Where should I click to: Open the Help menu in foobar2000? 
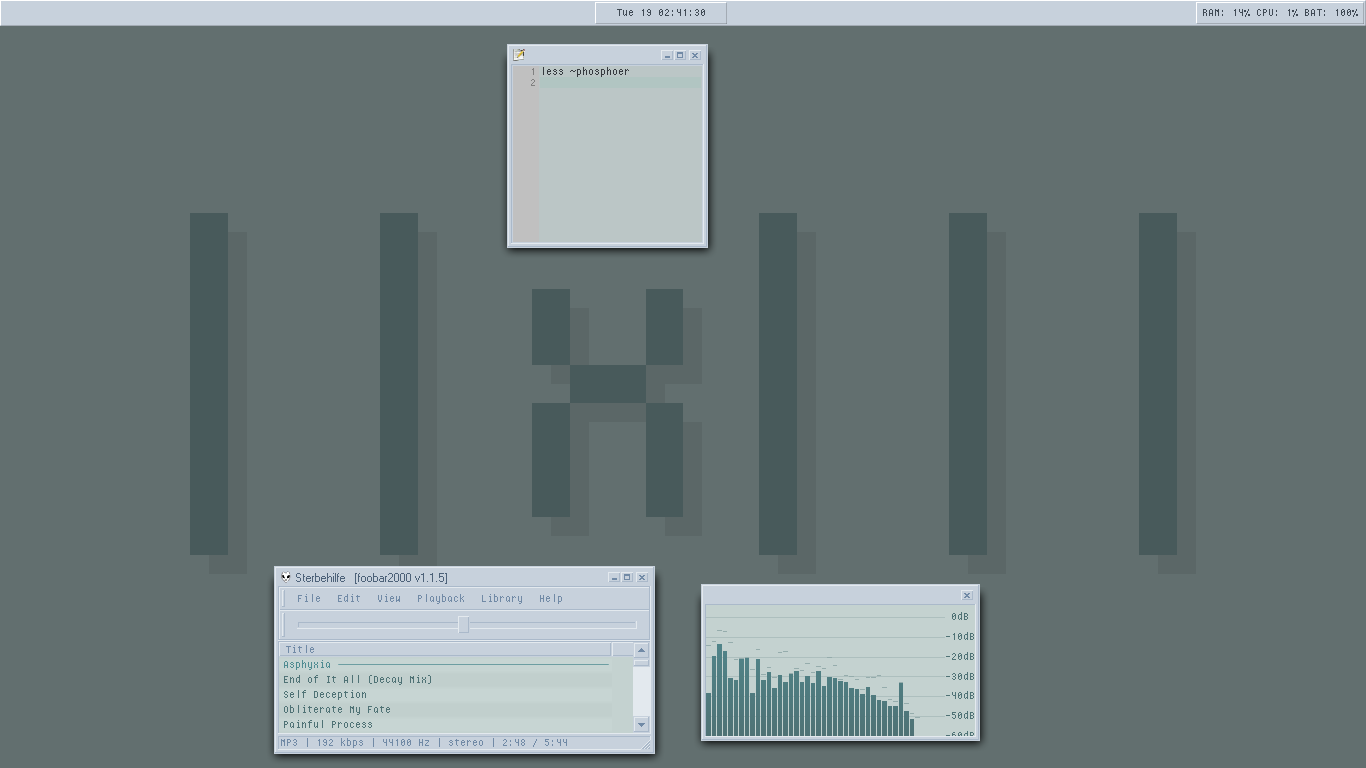tap(551, 598)
